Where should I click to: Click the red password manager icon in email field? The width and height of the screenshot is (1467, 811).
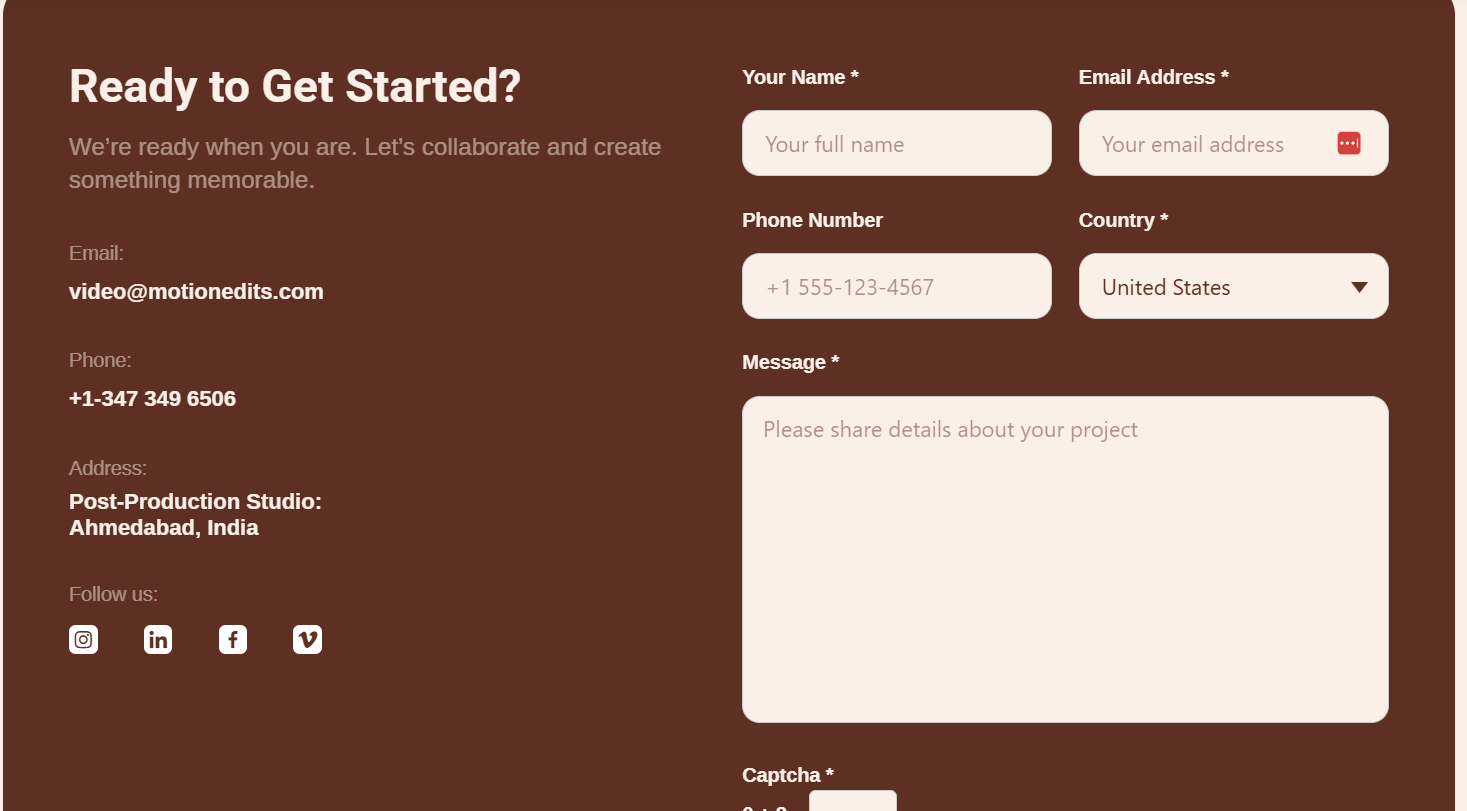click(x=1349, y=143)
